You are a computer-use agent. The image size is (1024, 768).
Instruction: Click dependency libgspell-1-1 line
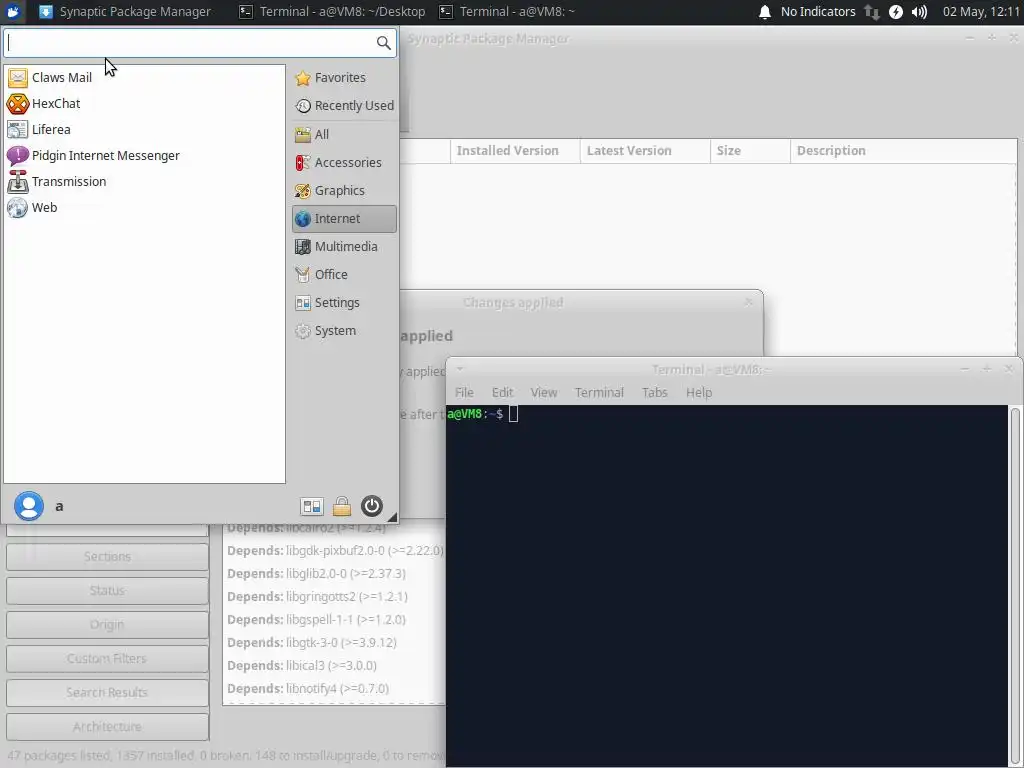[316, 620]
